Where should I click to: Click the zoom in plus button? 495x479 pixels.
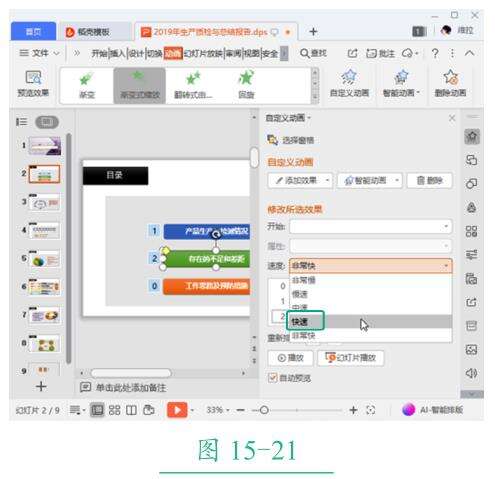(x=353, y=410)
